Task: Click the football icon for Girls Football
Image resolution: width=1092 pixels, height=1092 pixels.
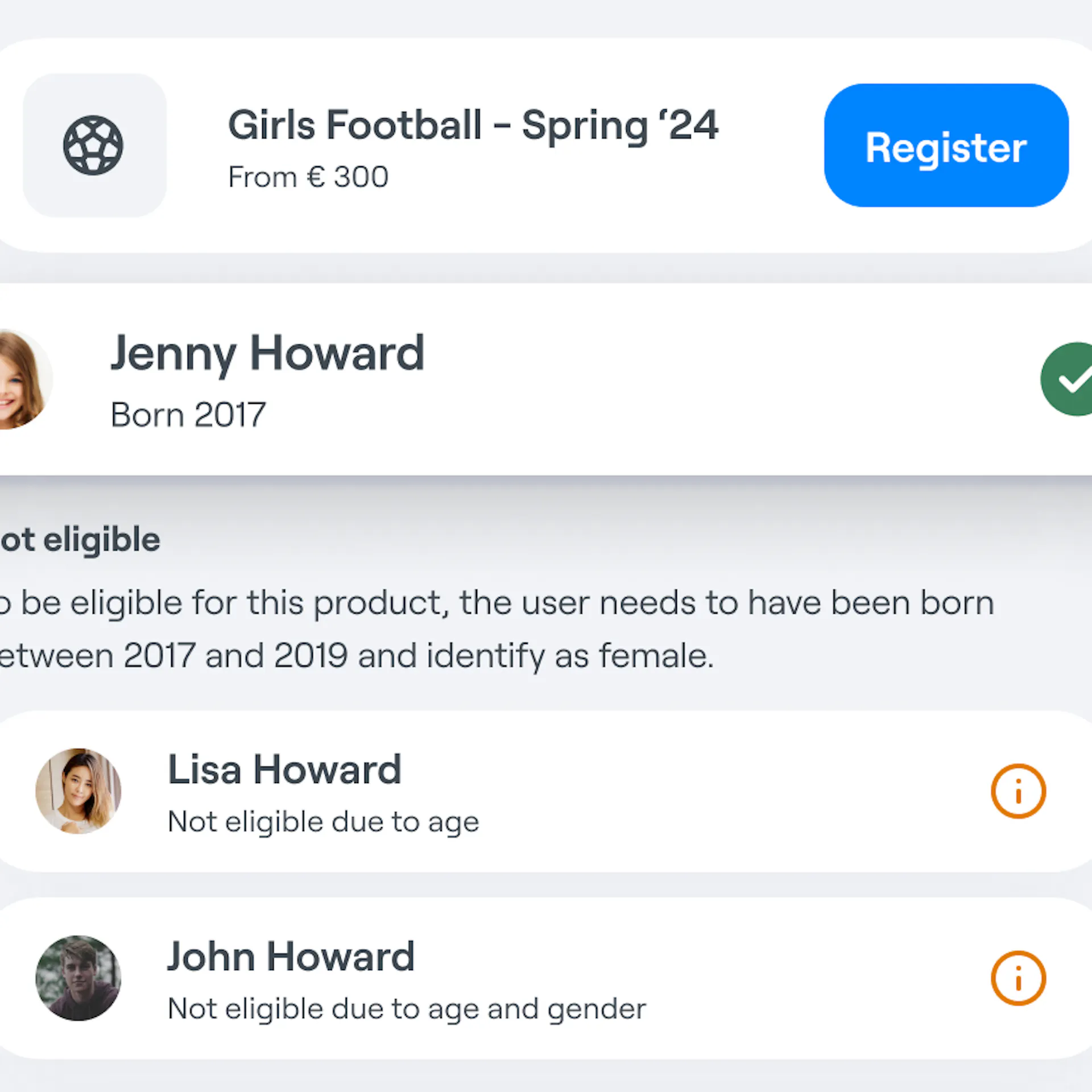Action: click(93, 145)
